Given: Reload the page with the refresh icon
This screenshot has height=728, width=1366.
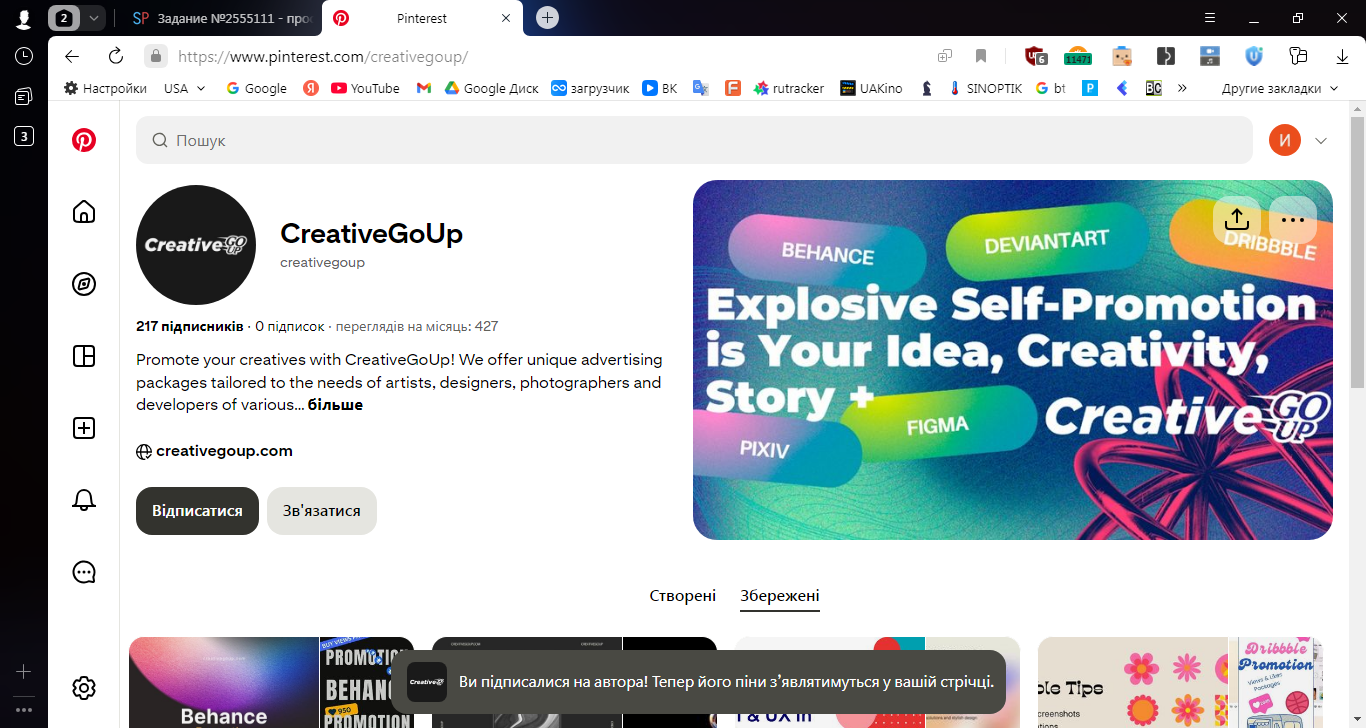Looking at the screenshot, I should click(x=116, y=56).
